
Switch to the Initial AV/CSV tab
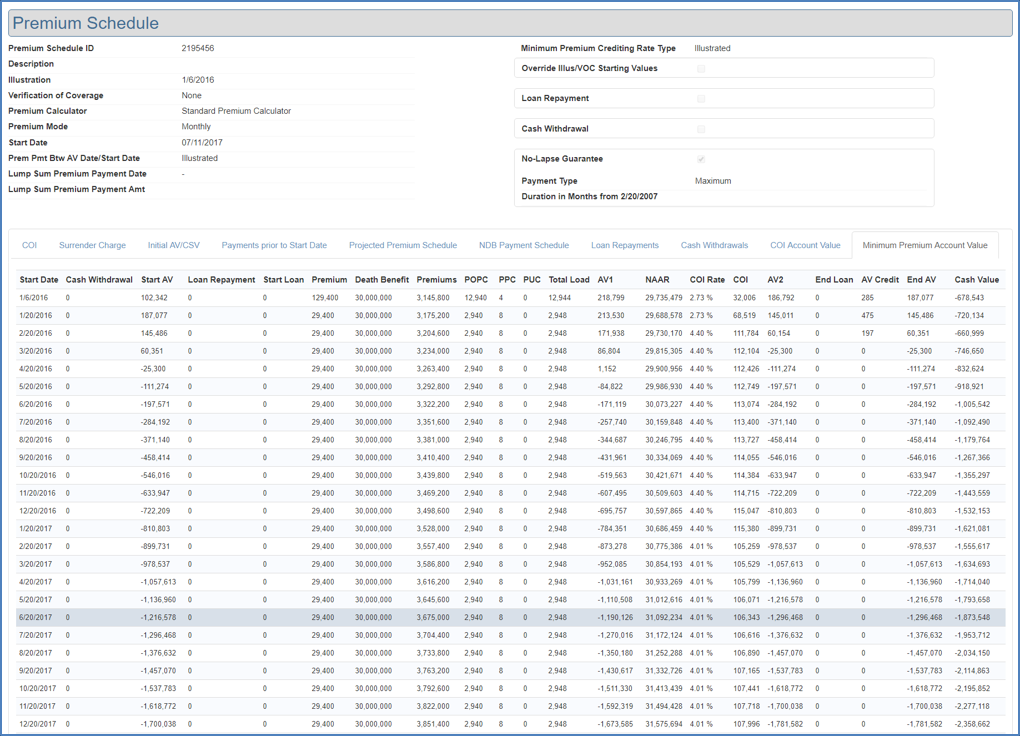(x=174, y=245)
